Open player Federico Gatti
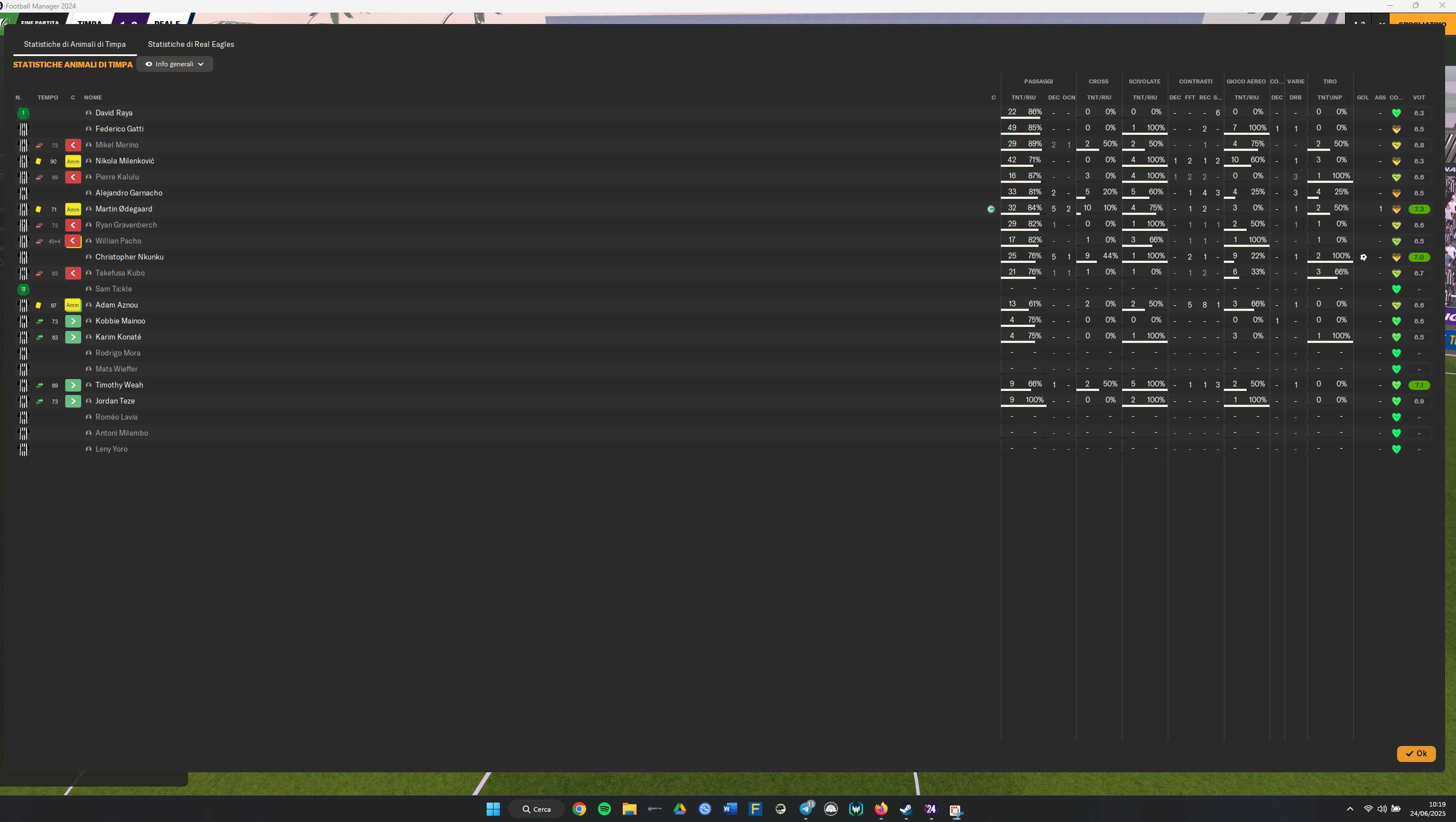This screenshot has height=822, width=1456. [x=120, y=129]
